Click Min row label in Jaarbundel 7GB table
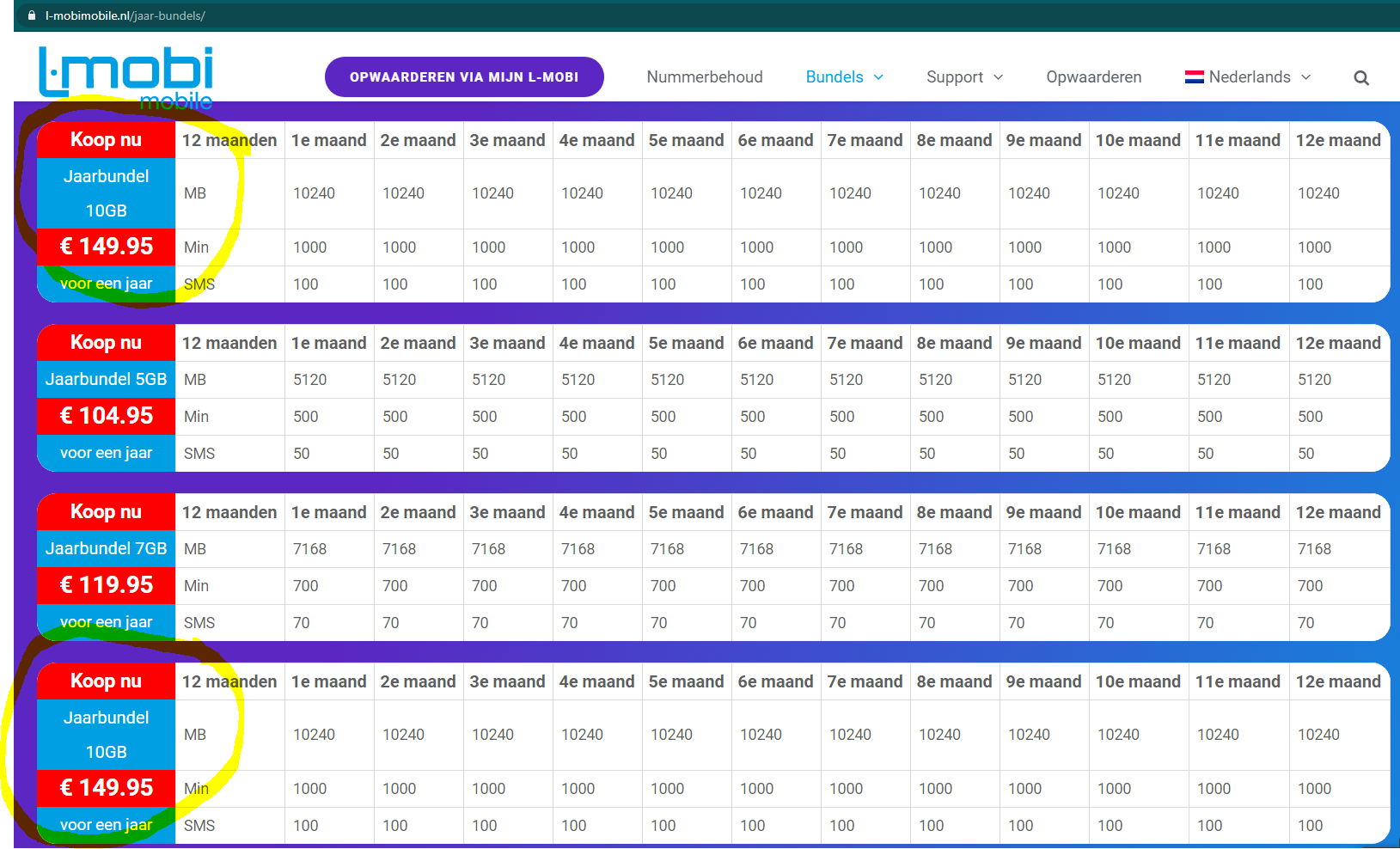This screenshot has height=849, width=1400. coord(196,586)
